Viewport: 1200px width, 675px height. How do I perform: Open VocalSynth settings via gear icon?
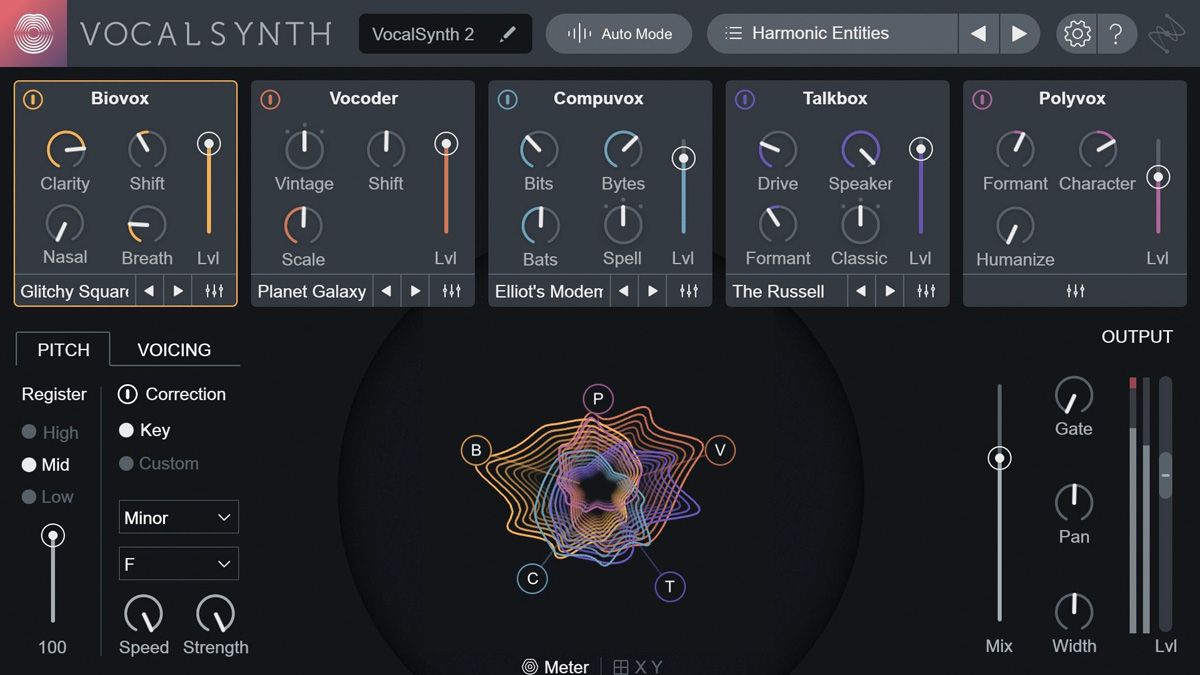coord(1076,32)
